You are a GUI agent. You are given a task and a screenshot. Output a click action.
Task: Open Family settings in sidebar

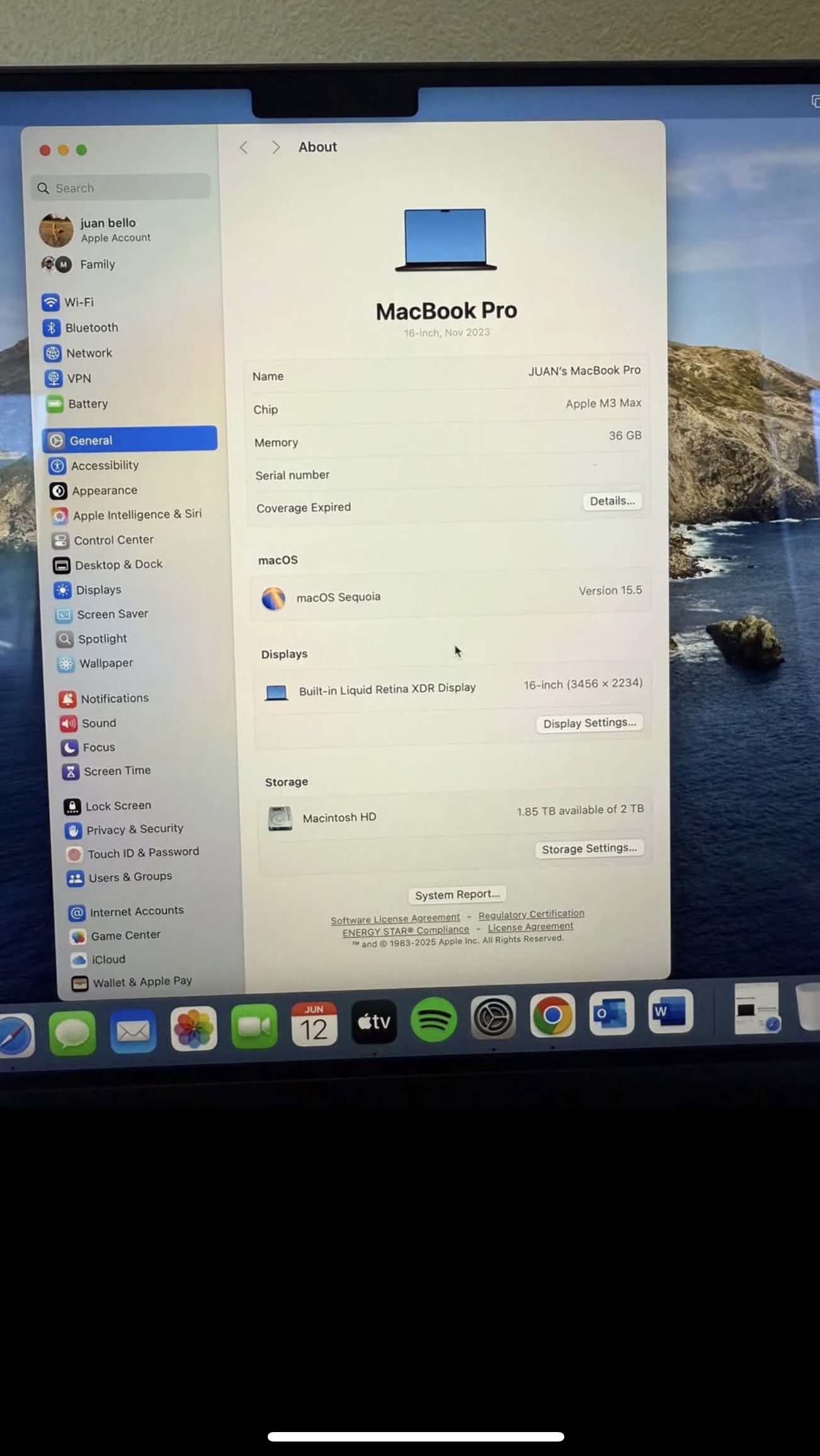click(78, 264)
